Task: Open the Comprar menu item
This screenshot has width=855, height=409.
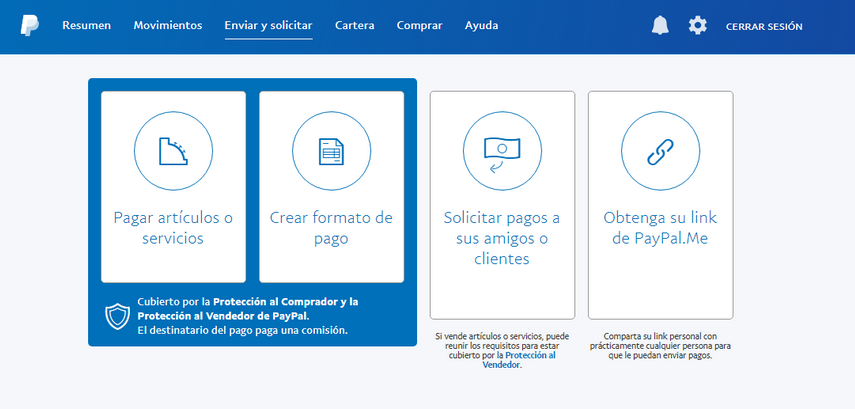Action: click(x=419, y=26)
